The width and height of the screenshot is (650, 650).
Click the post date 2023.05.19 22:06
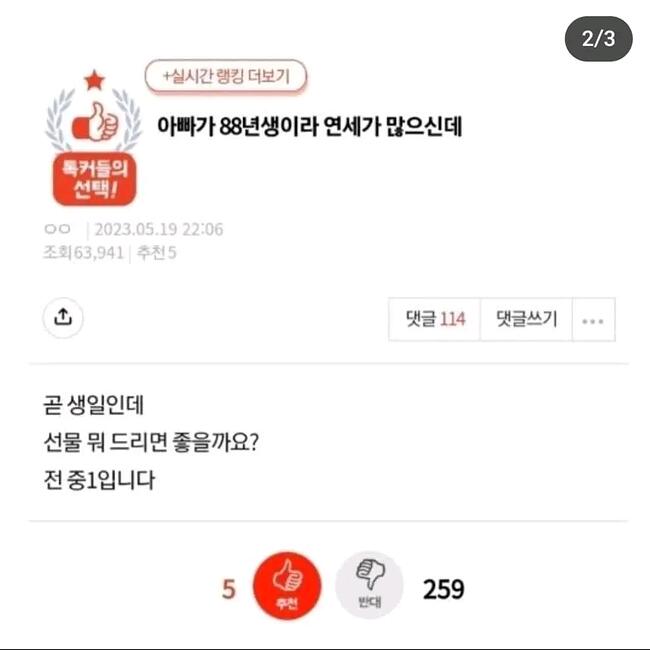point(159,229)
